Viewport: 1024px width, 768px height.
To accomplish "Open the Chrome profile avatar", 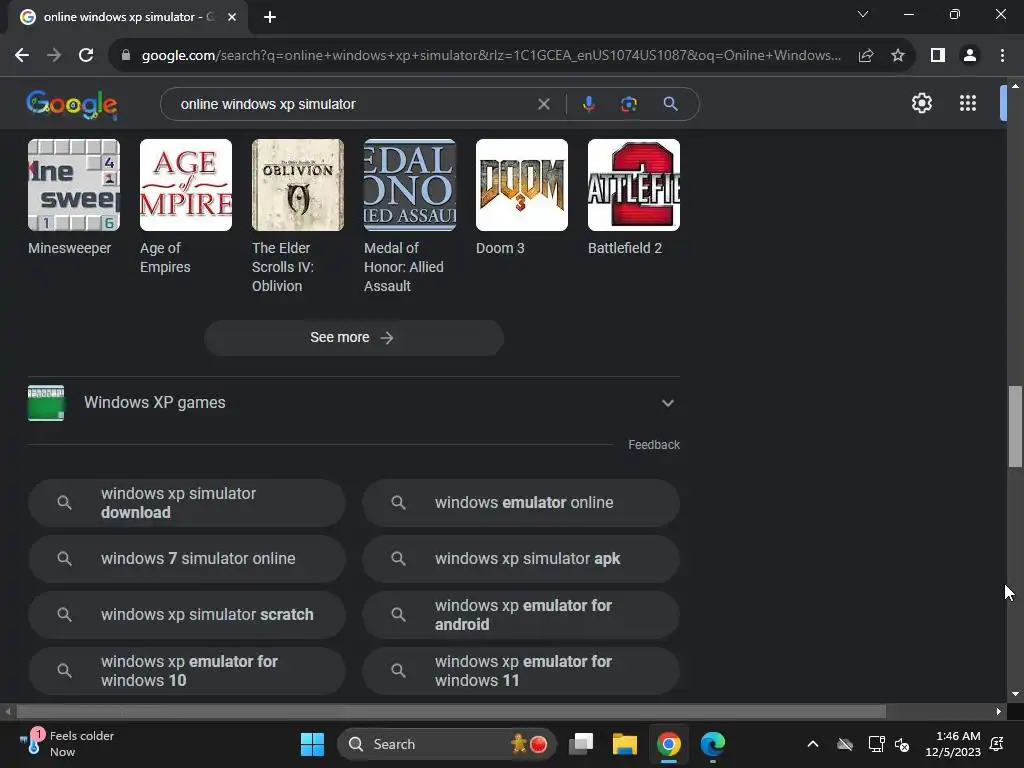I will [x=970, y=56].
